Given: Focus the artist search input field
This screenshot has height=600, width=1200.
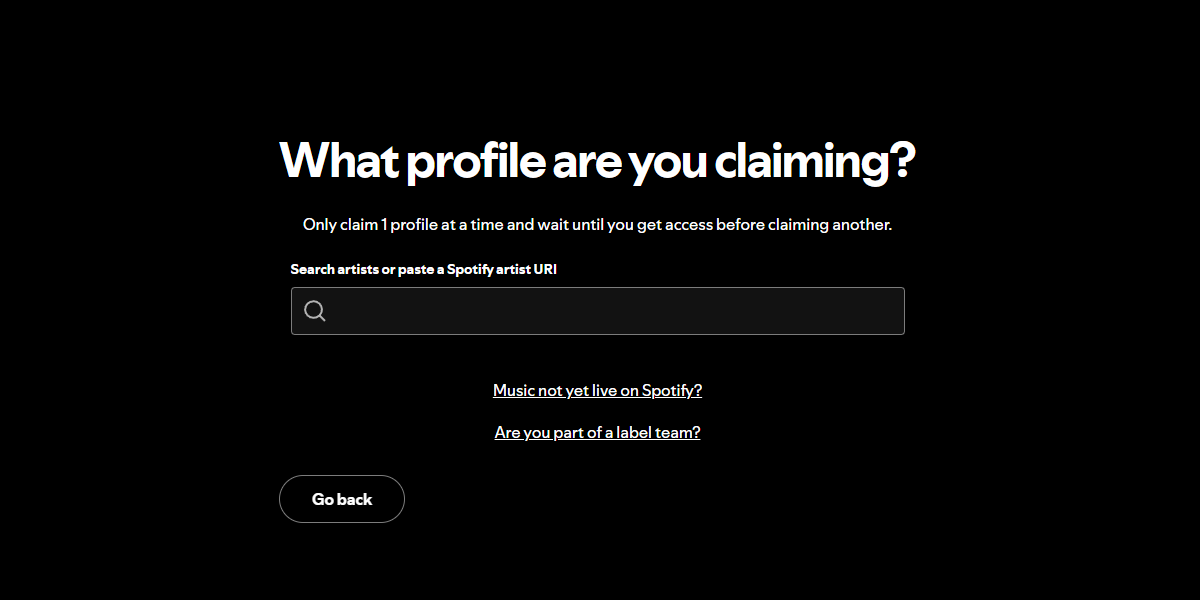Looking at the screenshot, I should pyautogui.click(x=610, y=311).
